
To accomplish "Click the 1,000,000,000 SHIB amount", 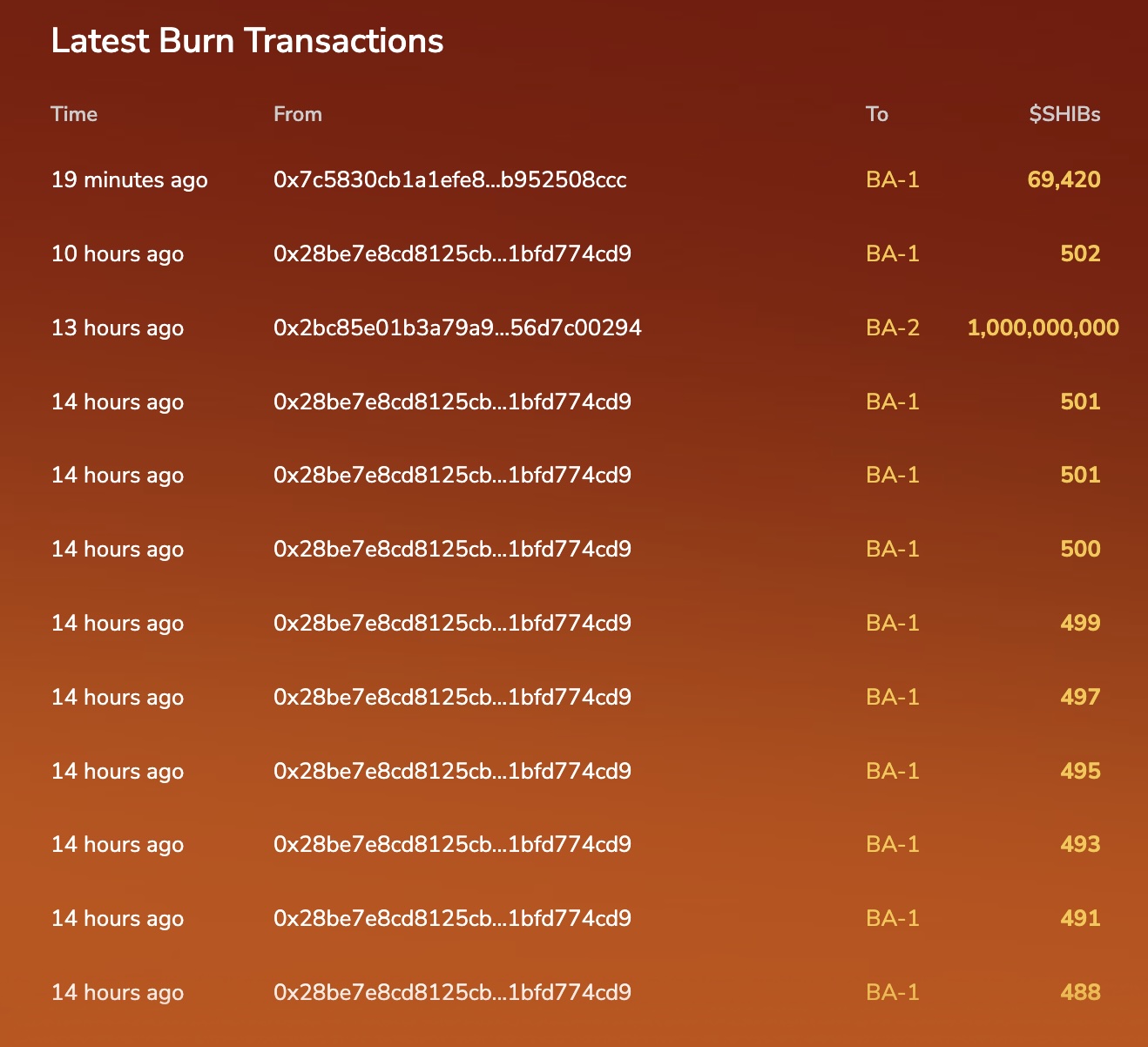I will coord(1043,328).
